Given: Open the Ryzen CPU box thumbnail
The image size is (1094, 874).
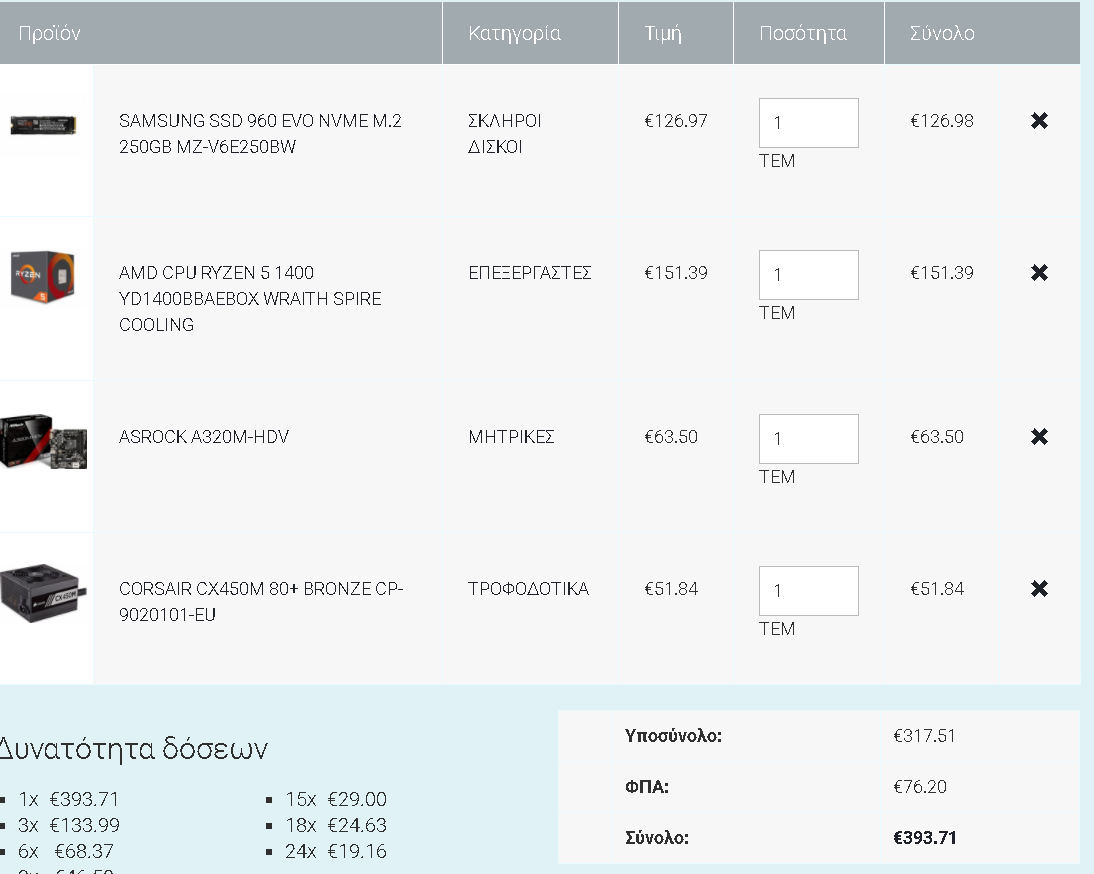Looking at the screenshot, I should [x=43, y=277].
